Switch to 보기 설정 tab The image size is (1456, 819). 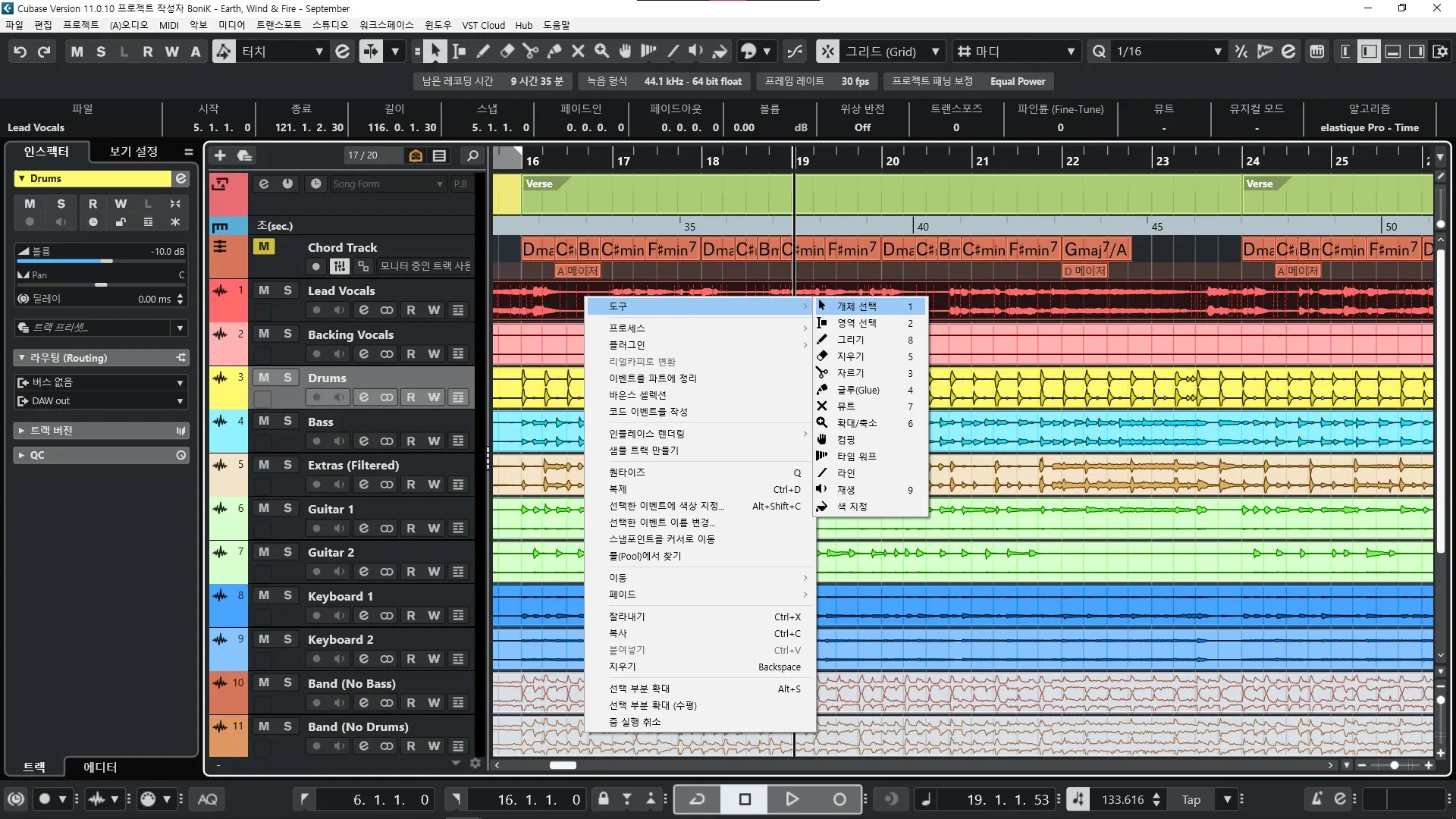coord(133,152)
